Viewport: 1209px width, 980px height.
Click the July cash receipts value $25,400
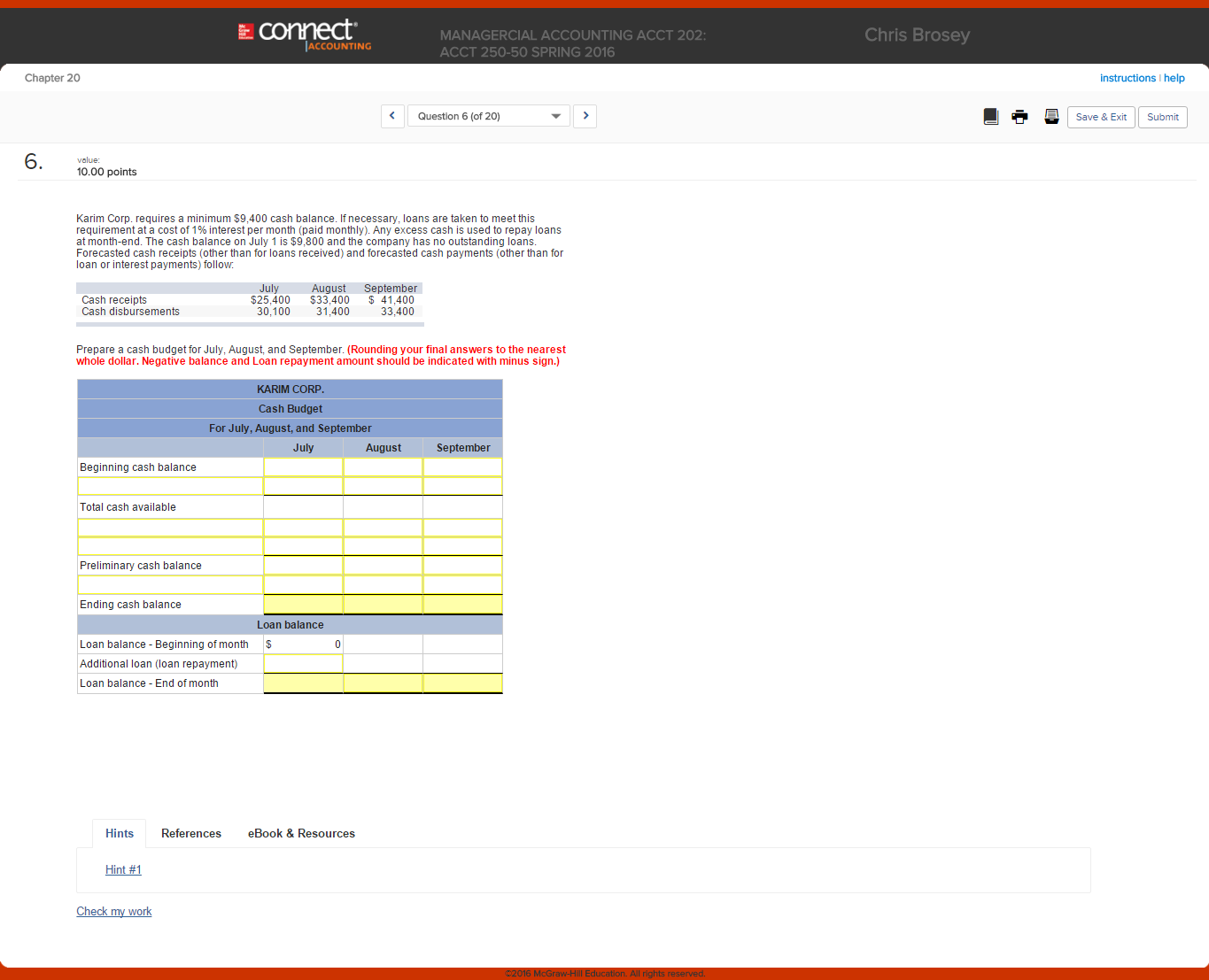[x=270, y=300]
